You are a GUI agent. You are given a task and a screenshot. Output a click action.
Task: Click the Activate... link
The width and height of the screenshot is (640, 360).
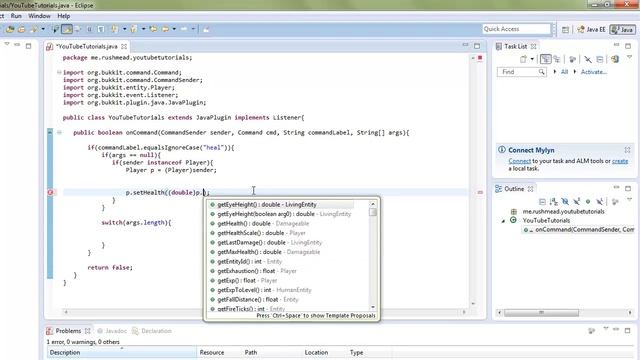click(x=593, y=72)
